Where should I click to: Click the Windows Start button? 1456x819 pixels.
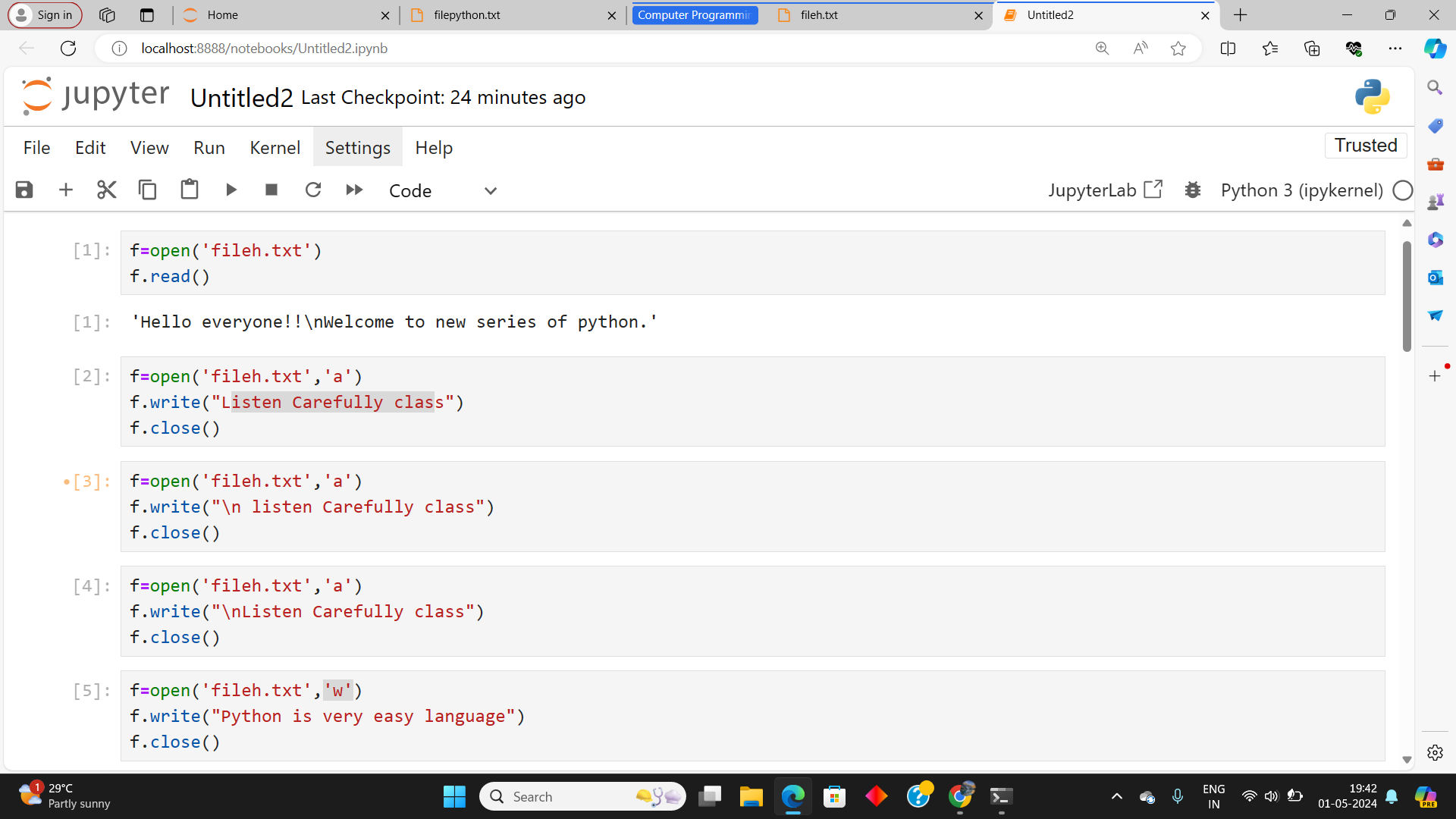pyautogui.click(x=454, y=796)
